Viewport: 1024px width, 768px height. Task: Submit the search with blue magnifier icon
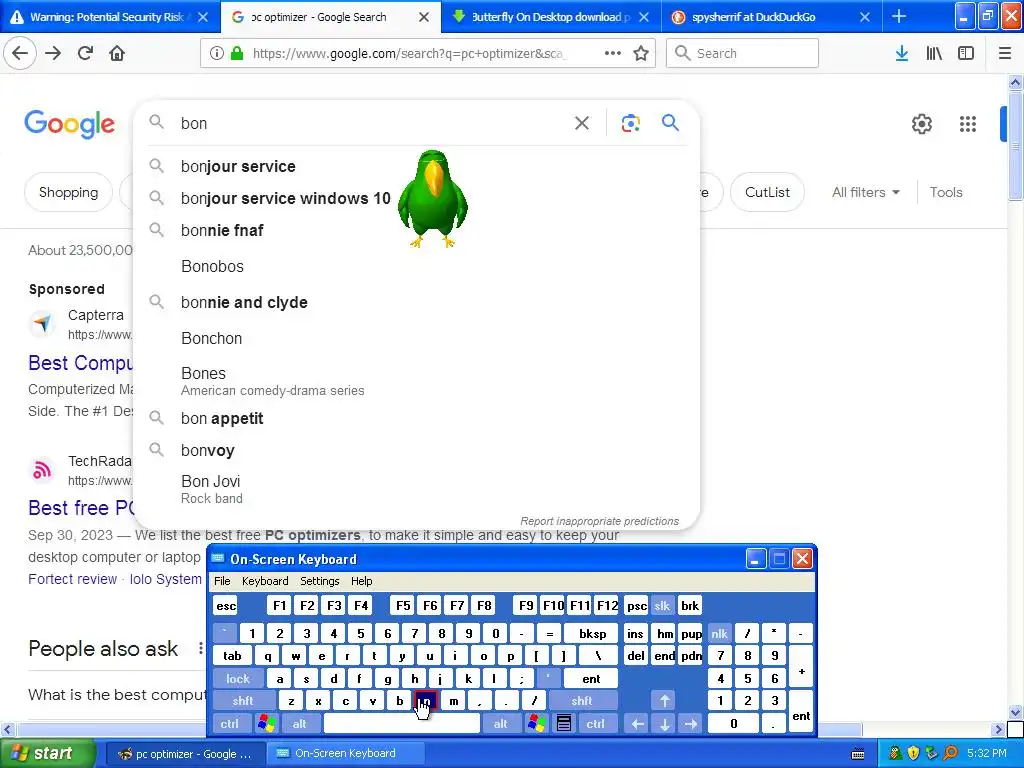[671, 122]
